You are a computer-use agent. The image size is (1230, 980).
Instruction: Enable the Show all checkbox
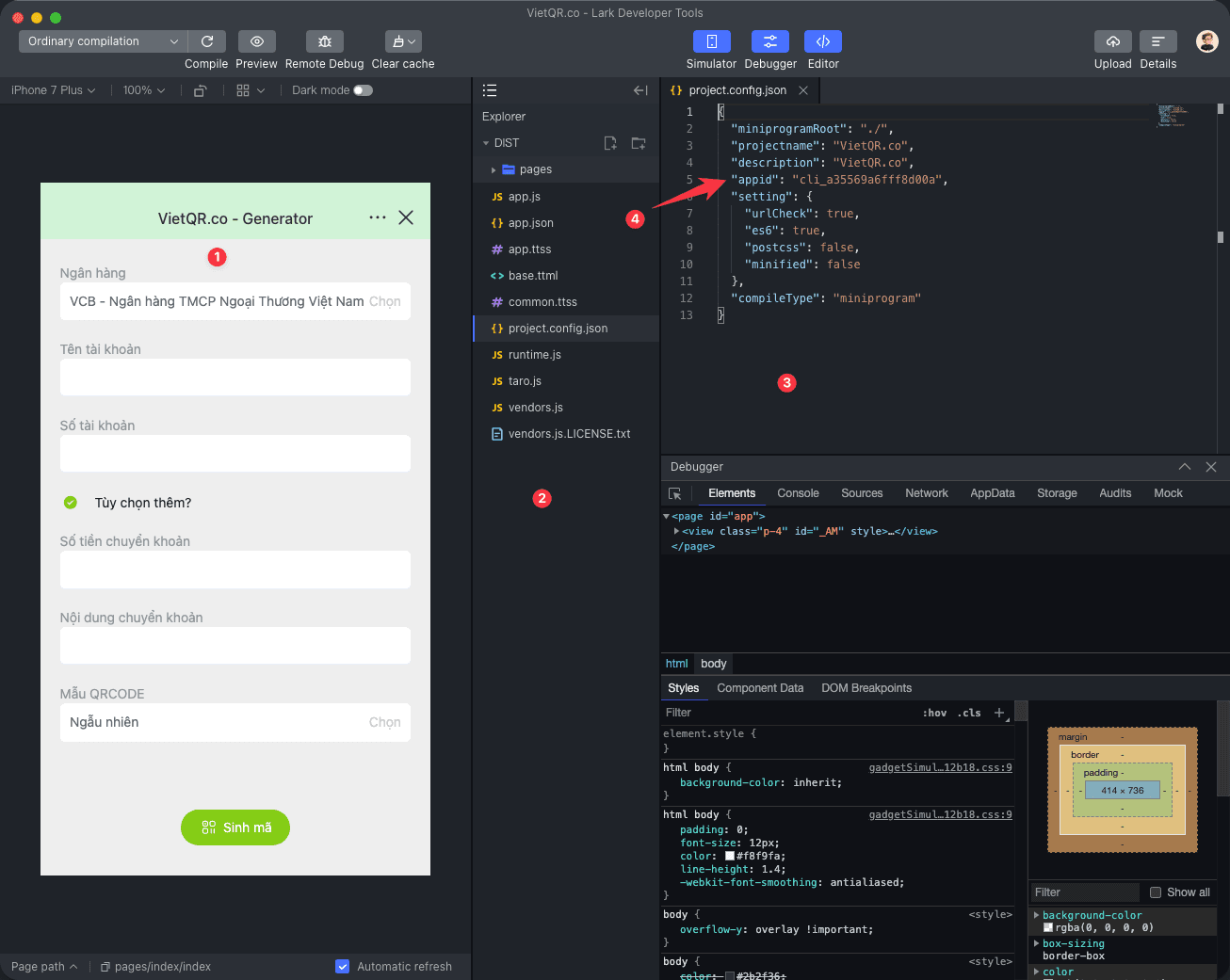click(x=1156, y=892)
